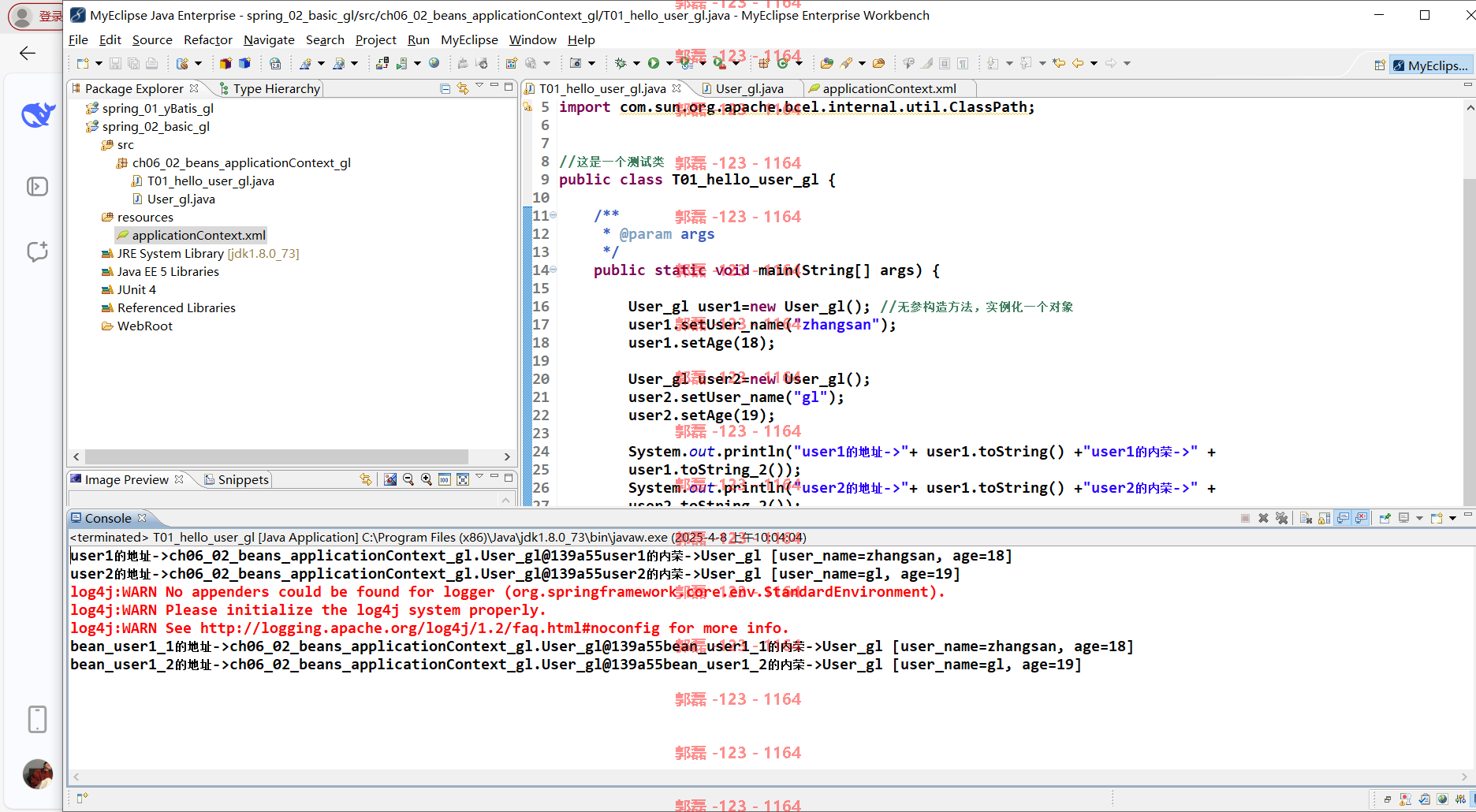Viewport: 1476px width, 812px height.
Task: Open the web browser globe icon
Action: click(x=434, y=63)
